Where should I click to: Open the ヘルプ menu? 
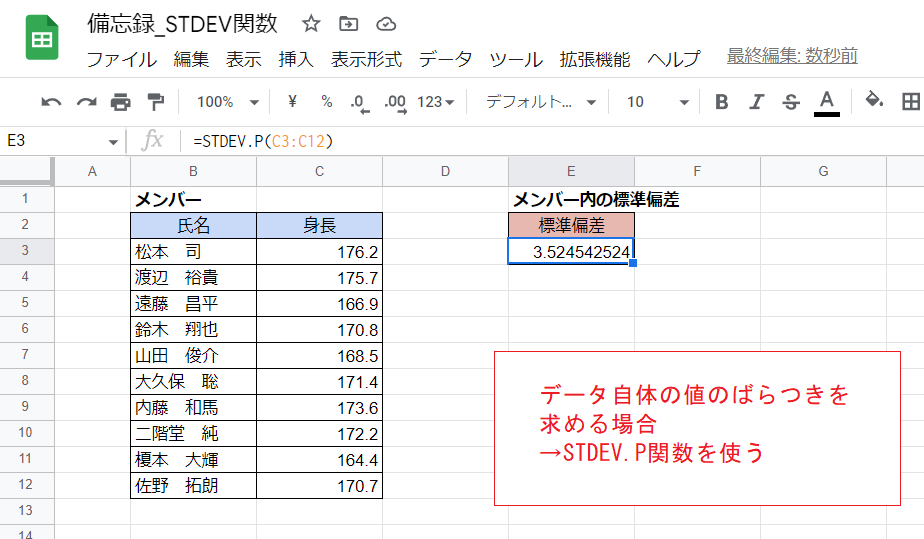[674, 59]
